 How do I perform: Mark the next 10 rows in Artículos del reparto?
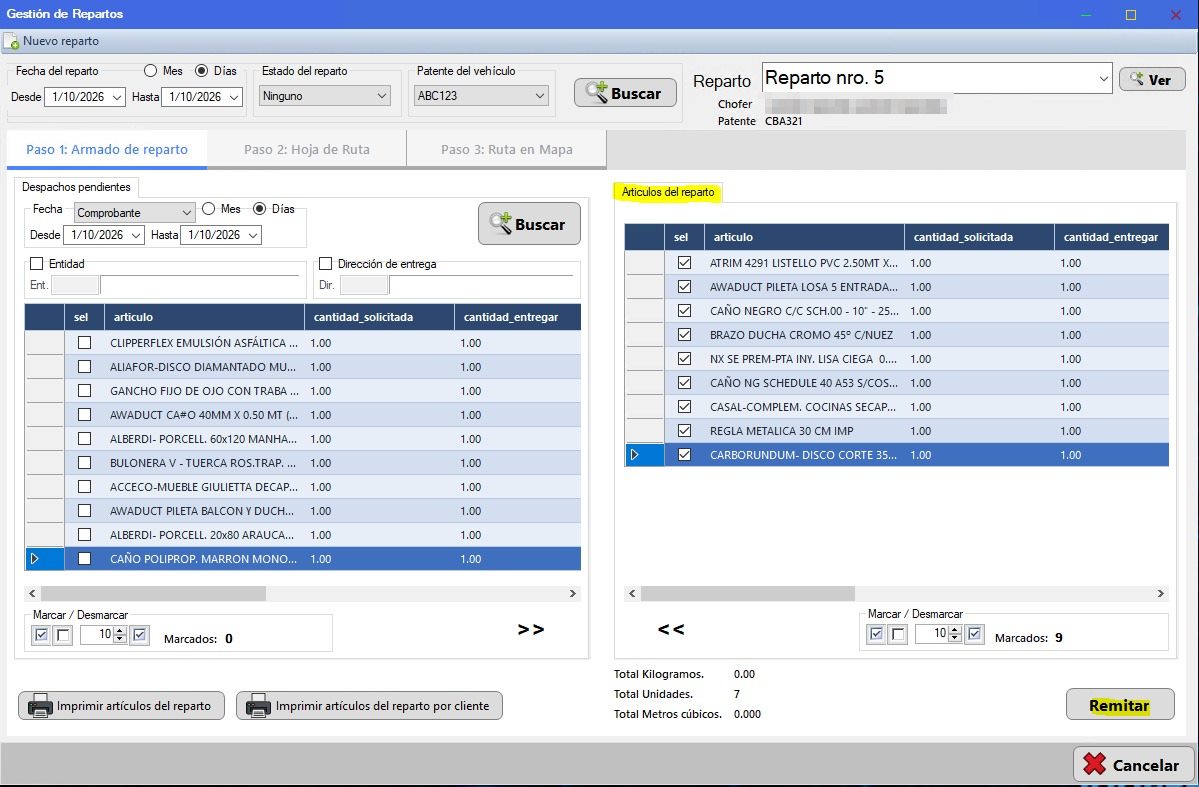click(974, 634)
